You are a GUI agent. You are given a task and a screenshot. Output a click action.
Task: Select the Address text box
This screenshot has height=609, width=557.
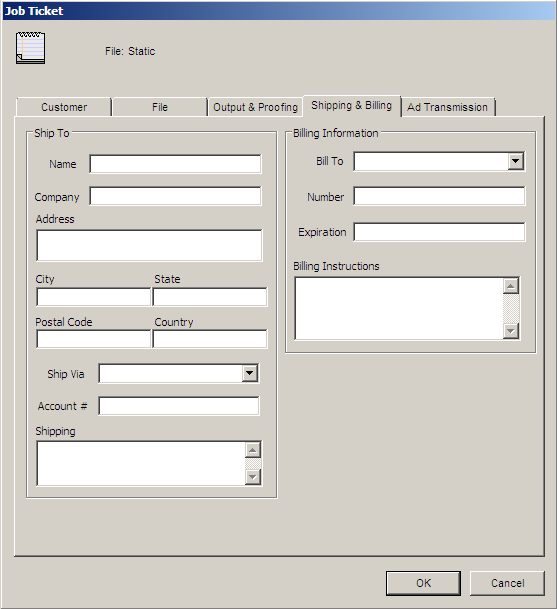(149, 245)
